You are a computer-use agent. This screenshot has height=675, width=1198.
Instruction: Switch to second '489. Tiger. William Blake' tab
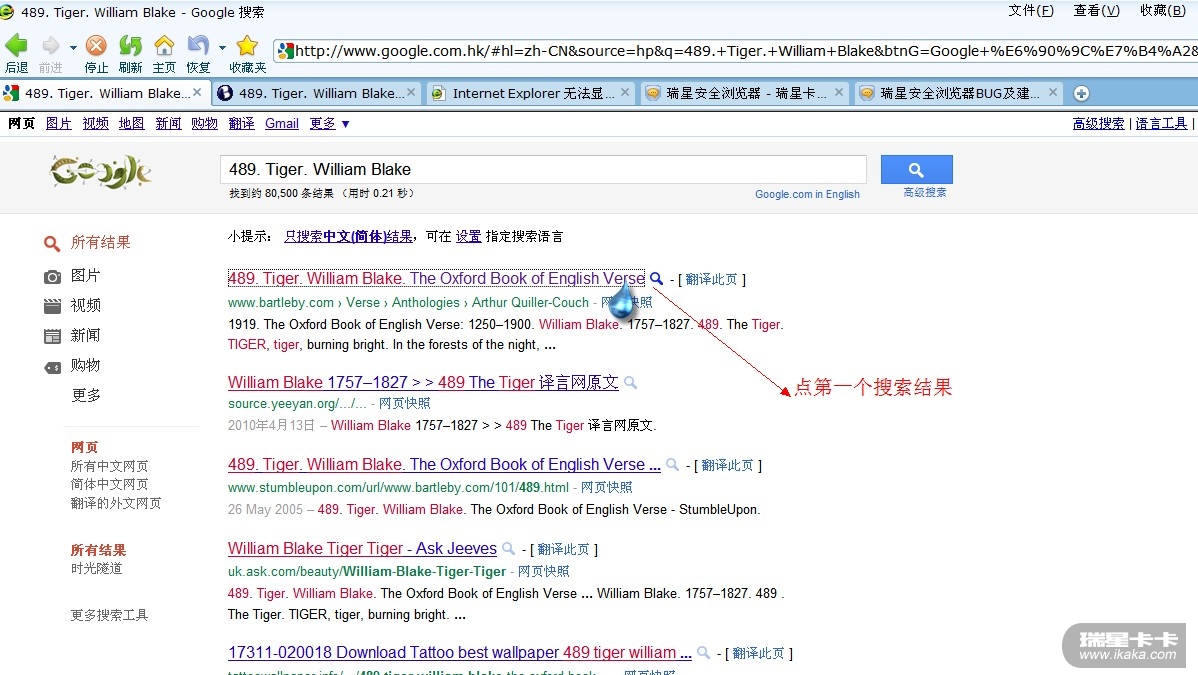[x=316, y=93]
